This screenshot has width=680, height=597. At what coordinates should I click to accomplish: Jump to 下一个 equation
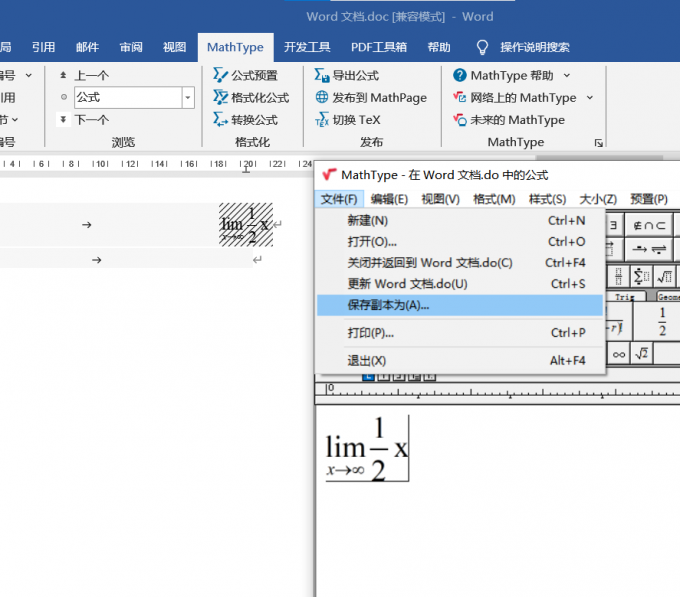coord(91,120)
